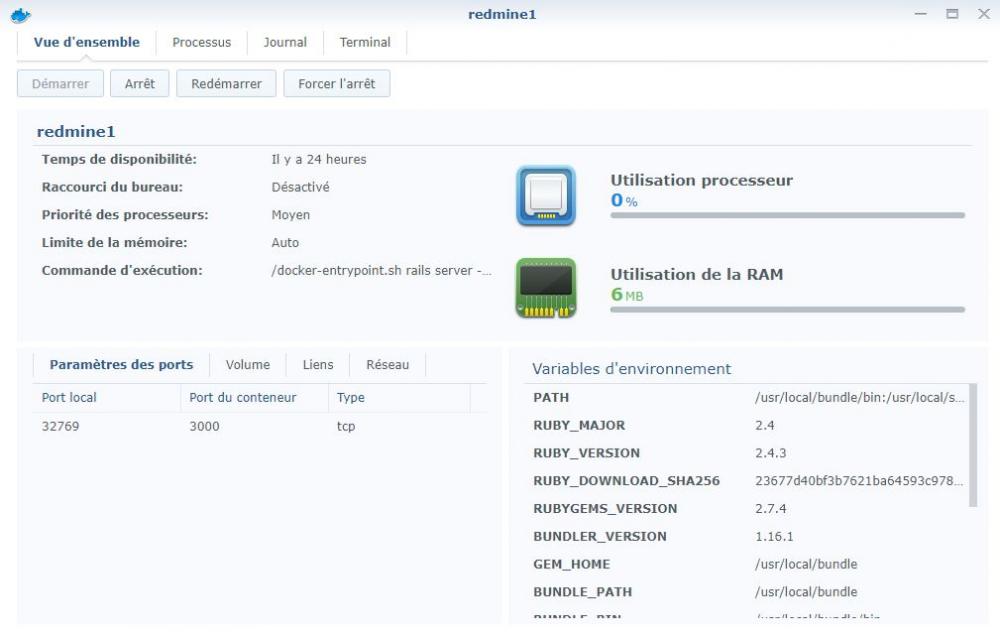This screenshot has height=638, width=1000.
Task: Minimize the redmine1 window
Action: point(921,14)
